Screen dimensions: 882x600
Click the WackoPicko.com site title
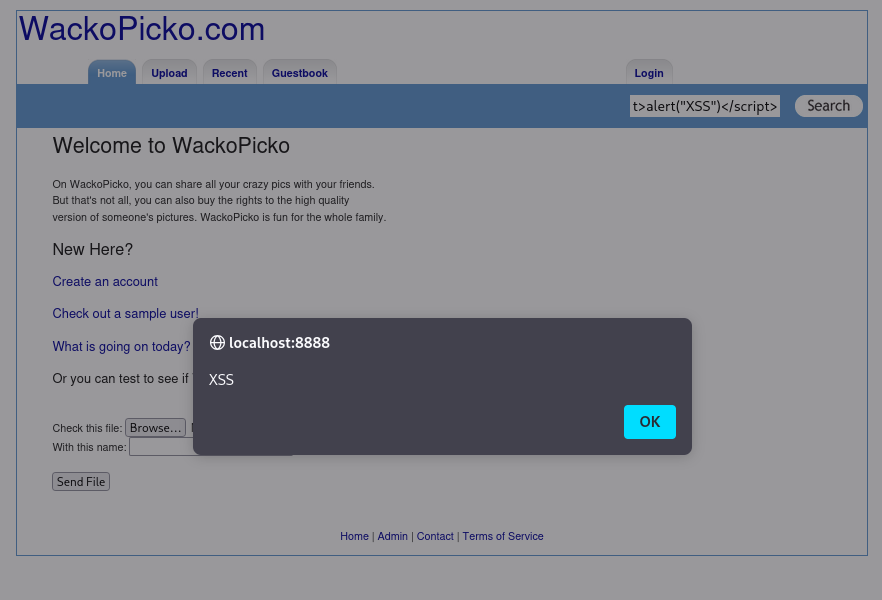click(x=142, y=29)
